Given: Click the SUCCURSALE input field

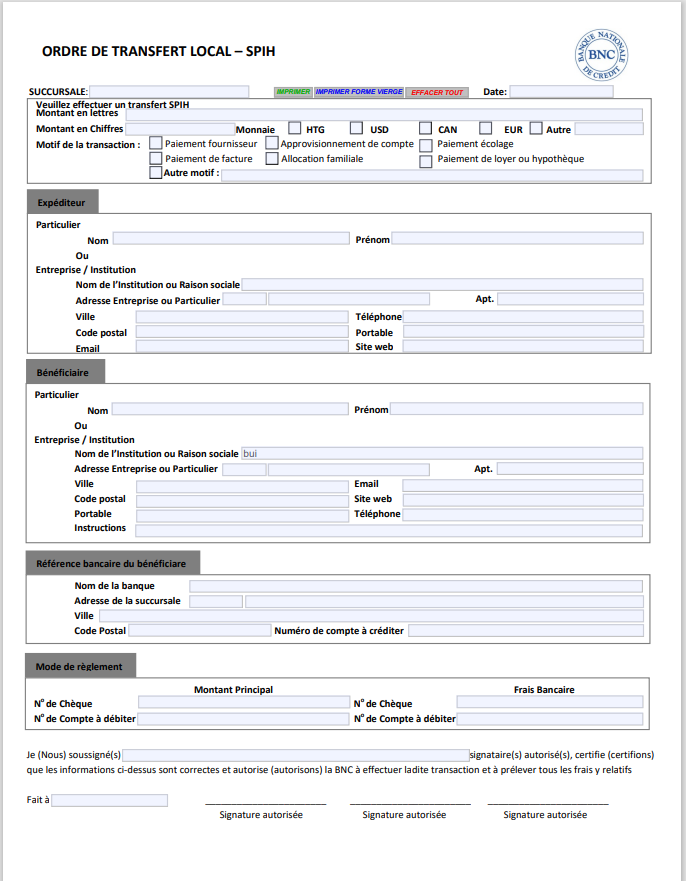Looking at the screenshot, I should (x=169, y=92).
